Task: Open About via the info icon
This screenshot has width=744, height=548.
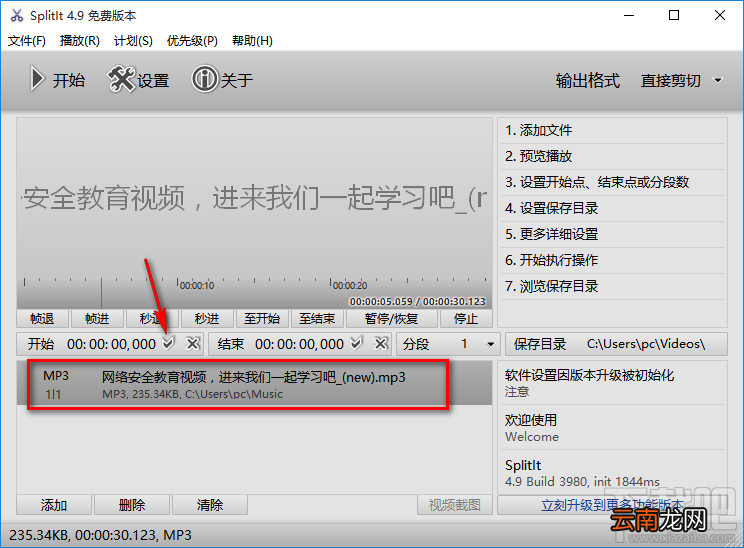Action: (x=205, y=79)
